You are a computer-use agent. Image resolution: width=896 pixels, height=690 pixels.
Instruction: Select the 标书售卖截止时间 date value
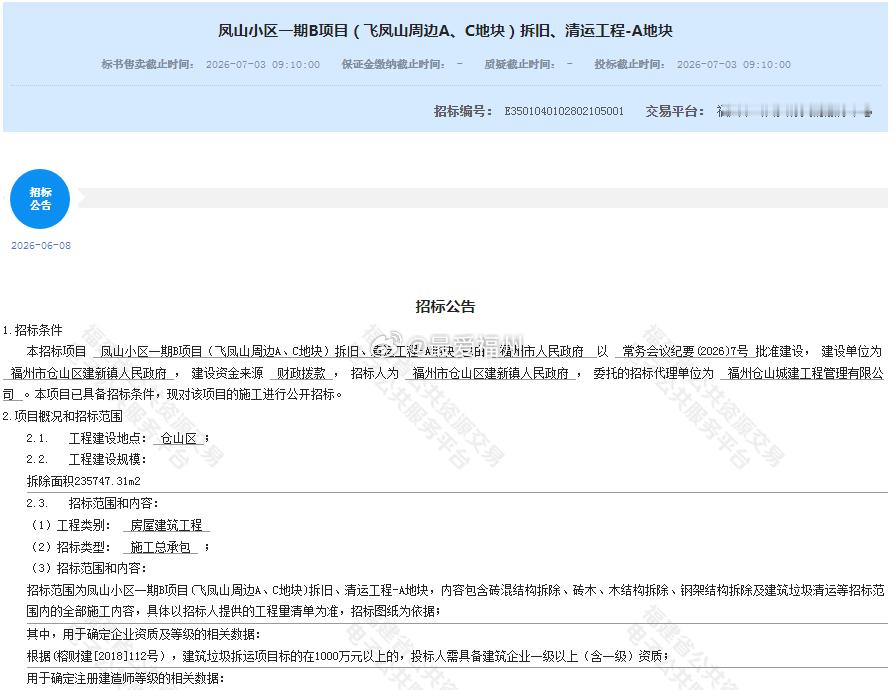263,65
